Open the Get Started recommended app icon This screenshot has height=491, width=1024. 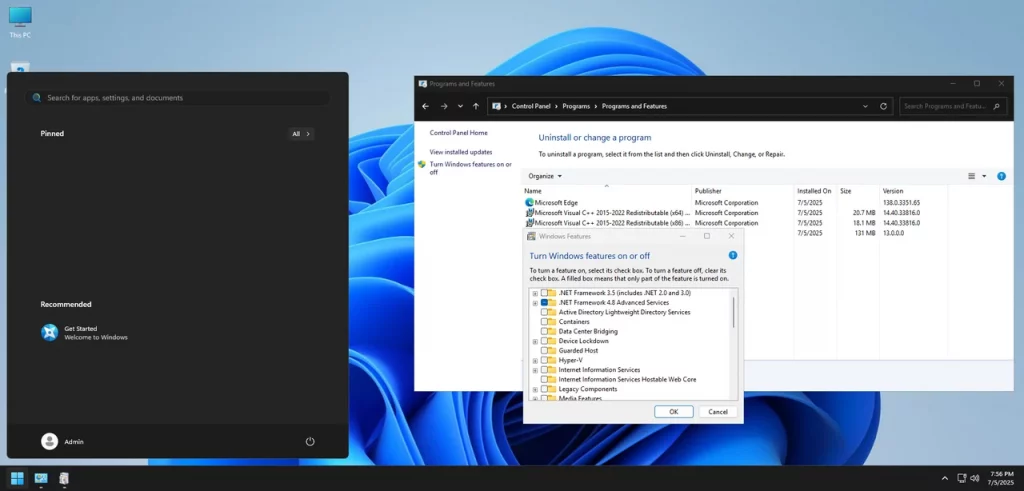[50, 332]
